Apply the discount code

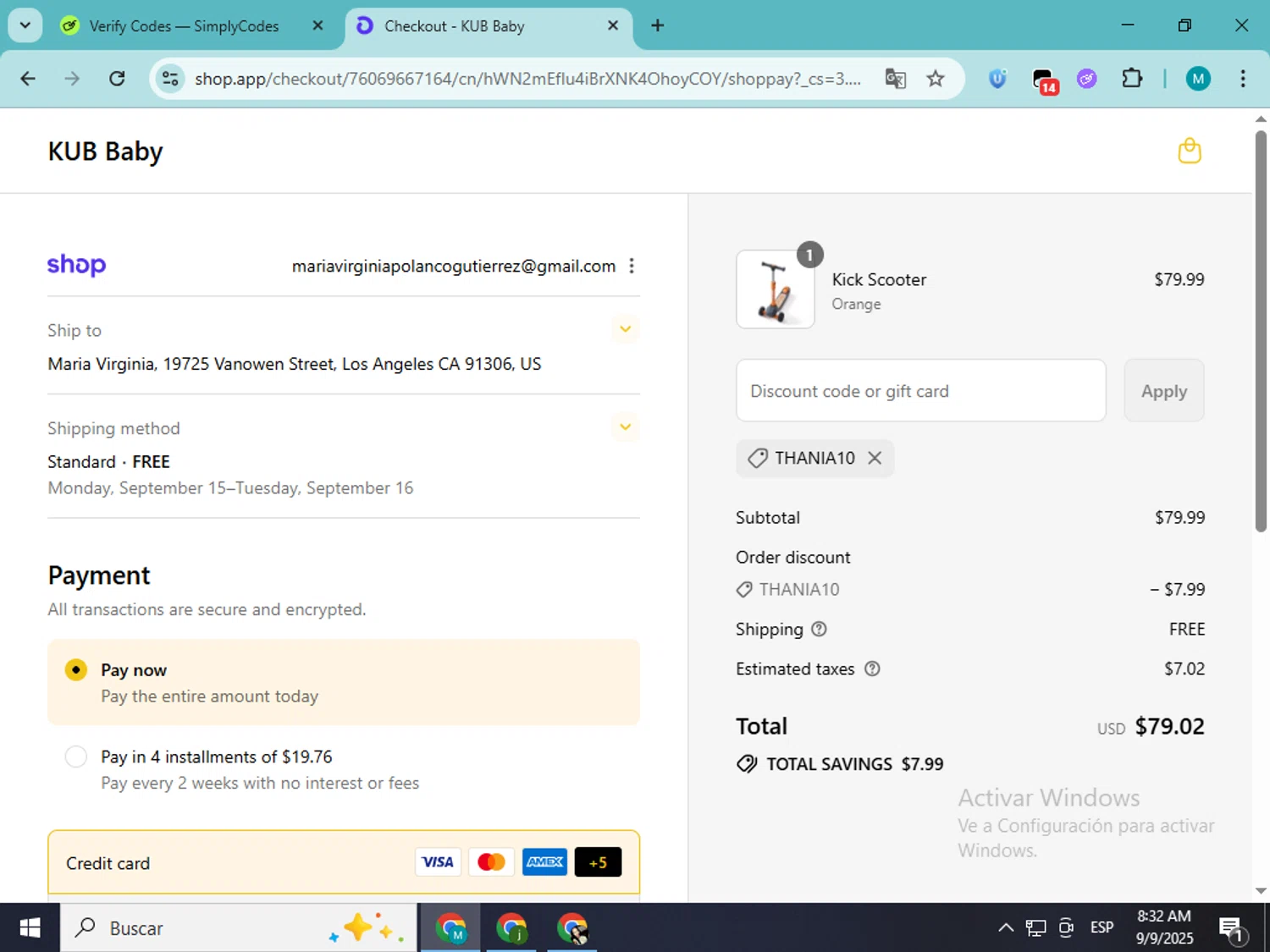coord(1164,390)
